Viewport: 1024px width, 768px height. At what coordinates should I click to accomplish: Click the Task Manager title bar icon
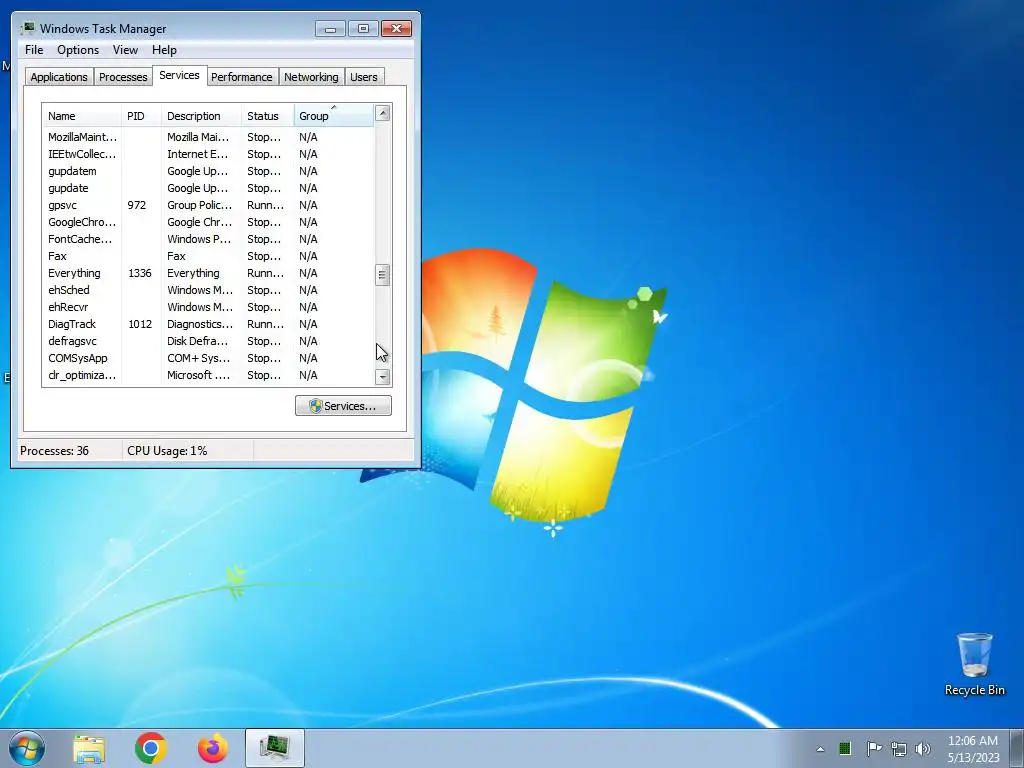(27, 28)
